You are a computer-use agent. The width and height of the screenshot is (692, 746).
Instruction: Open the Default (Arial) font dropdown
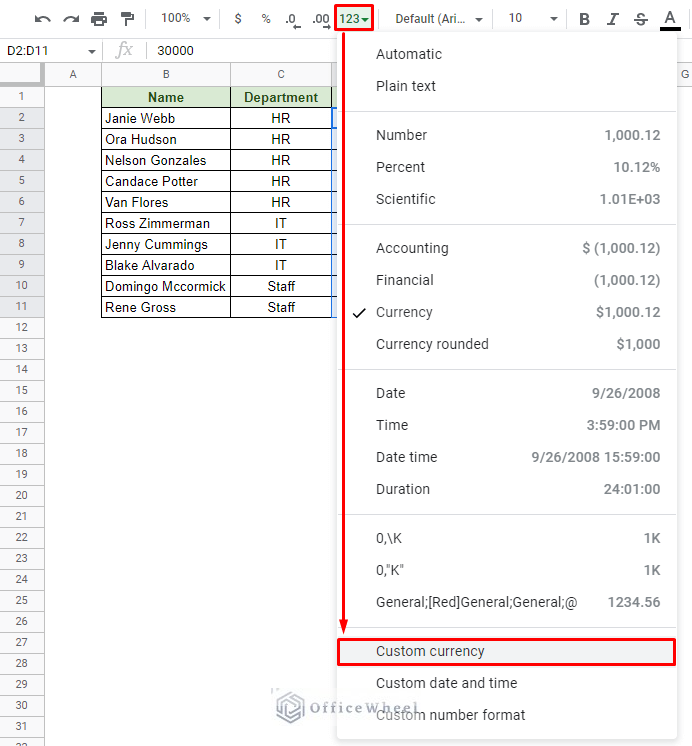tap(438, 19)
